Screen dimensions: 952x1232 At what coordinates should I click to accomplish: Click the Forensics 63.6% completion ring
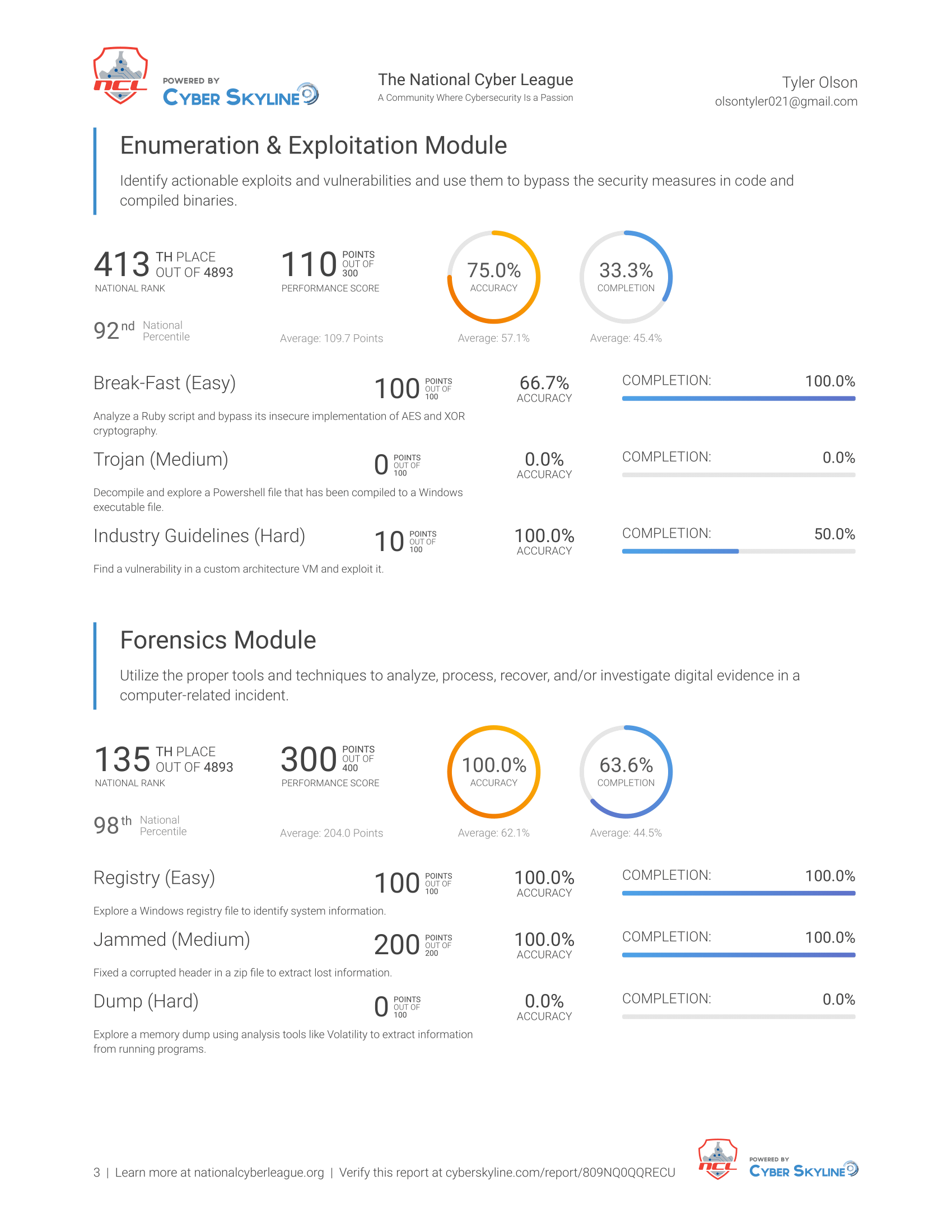click(x=626, y=772)
